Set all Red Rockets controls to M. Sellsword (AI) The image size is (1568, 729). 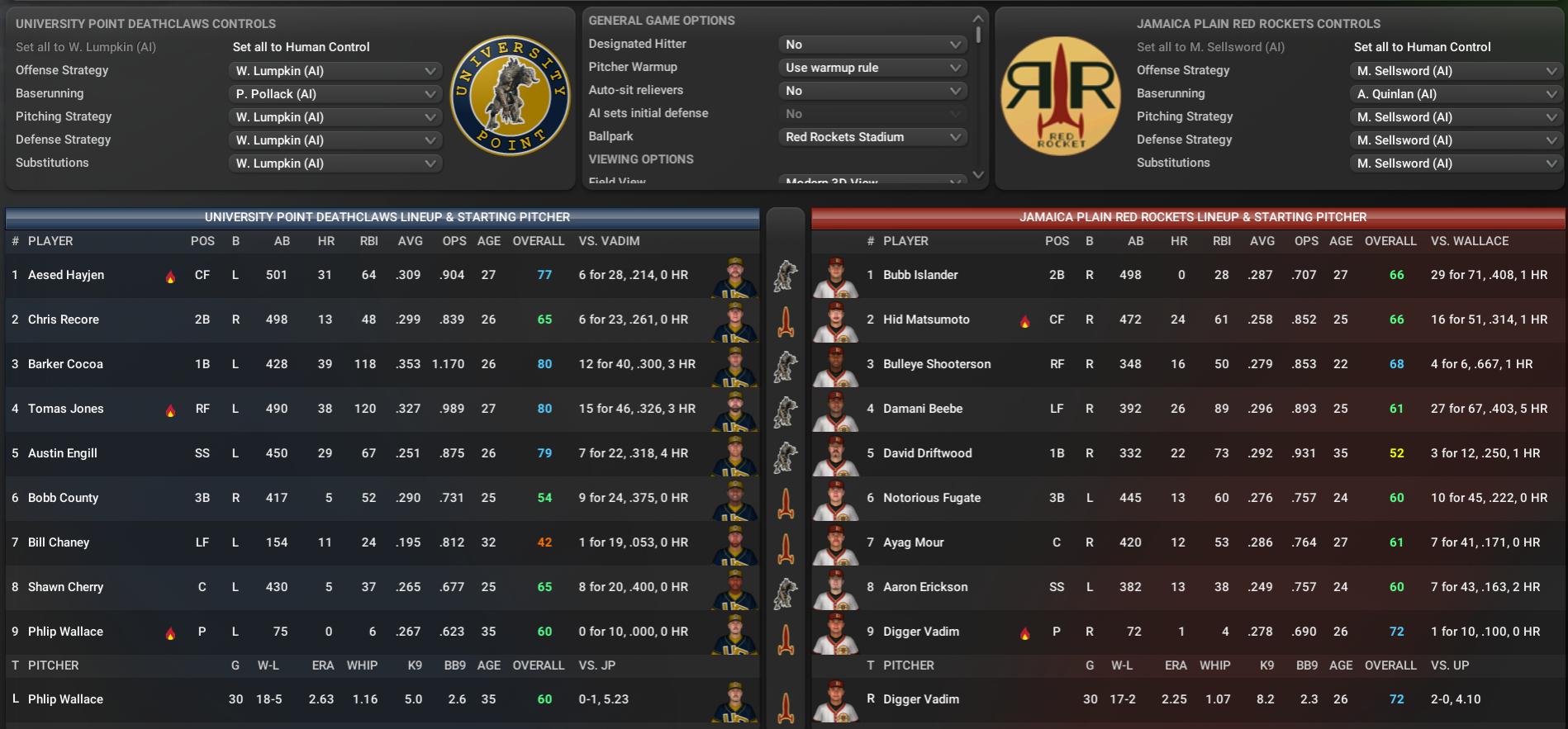tap(1210, 47)
